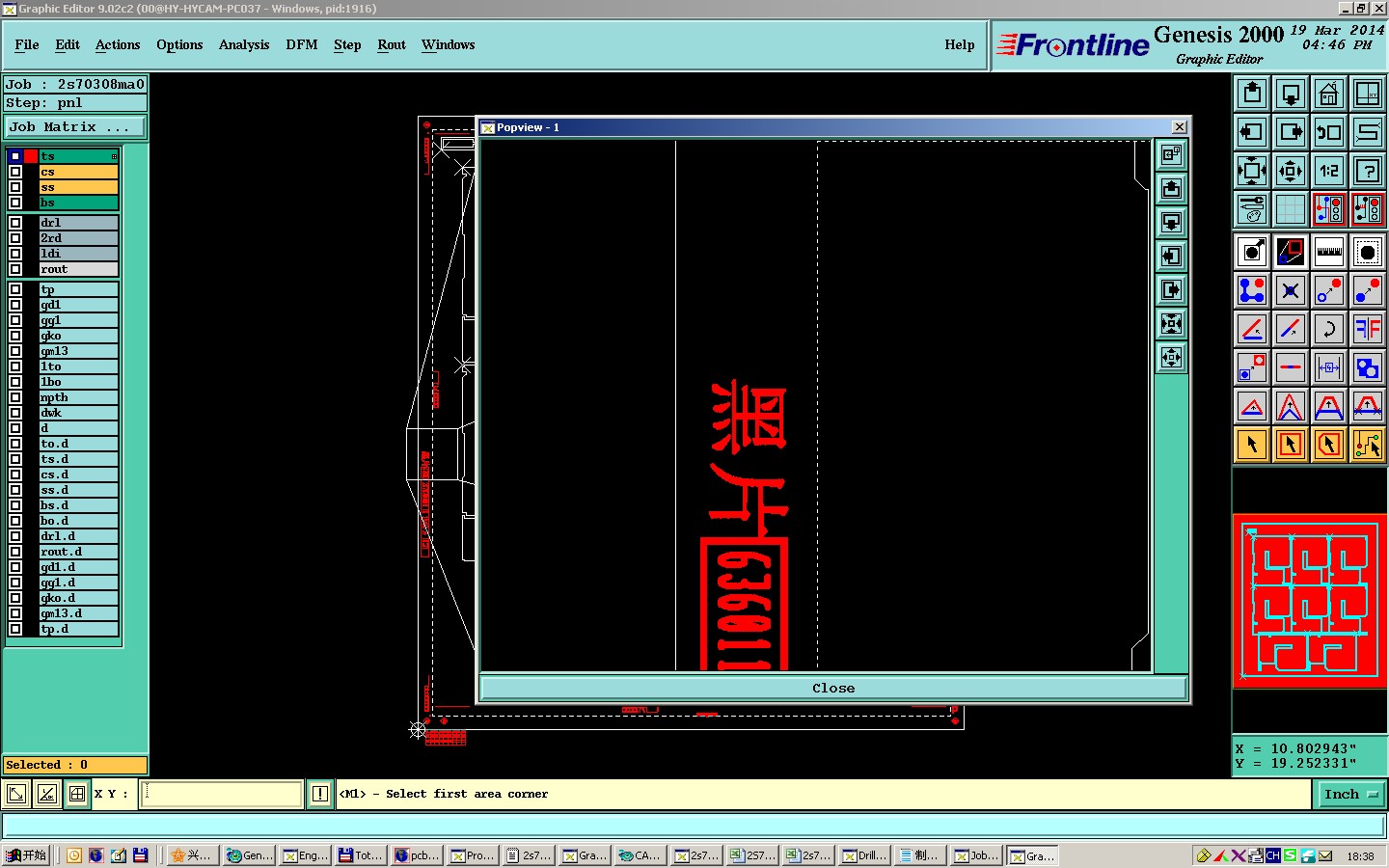Click the orange cs layer name bar
This screenshot has width=1389, height=868.
click(78, 172)
